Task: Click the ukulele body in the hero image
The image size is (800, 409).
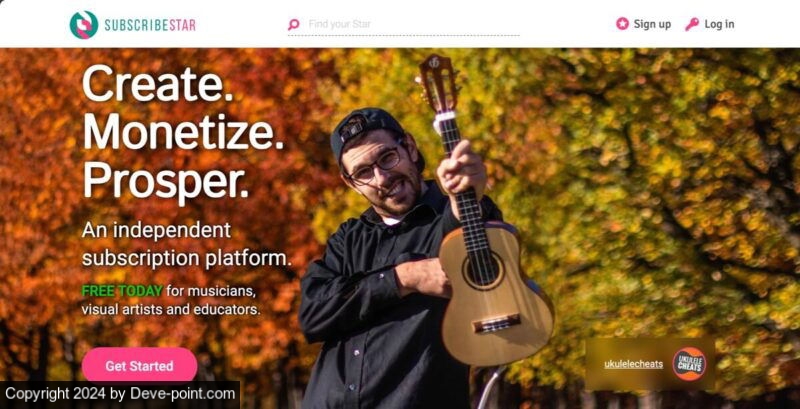Action: tap(495, 296)
